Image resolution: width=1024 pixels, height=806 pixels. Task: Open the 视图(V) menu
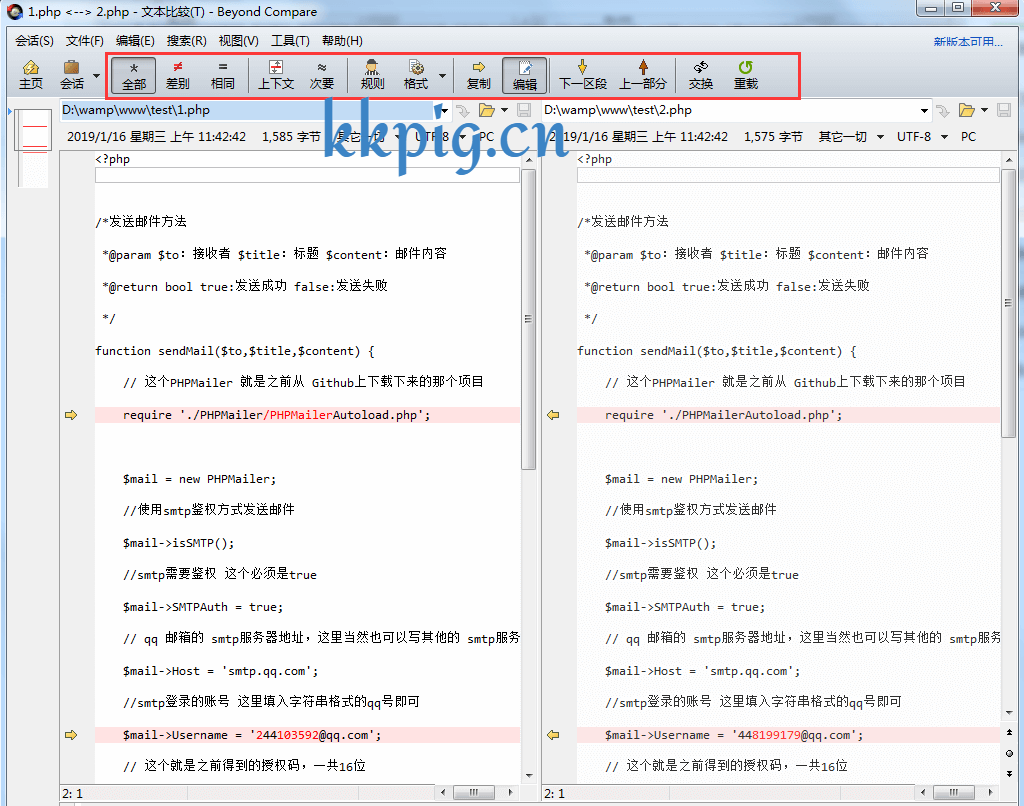tap(238, 40)
